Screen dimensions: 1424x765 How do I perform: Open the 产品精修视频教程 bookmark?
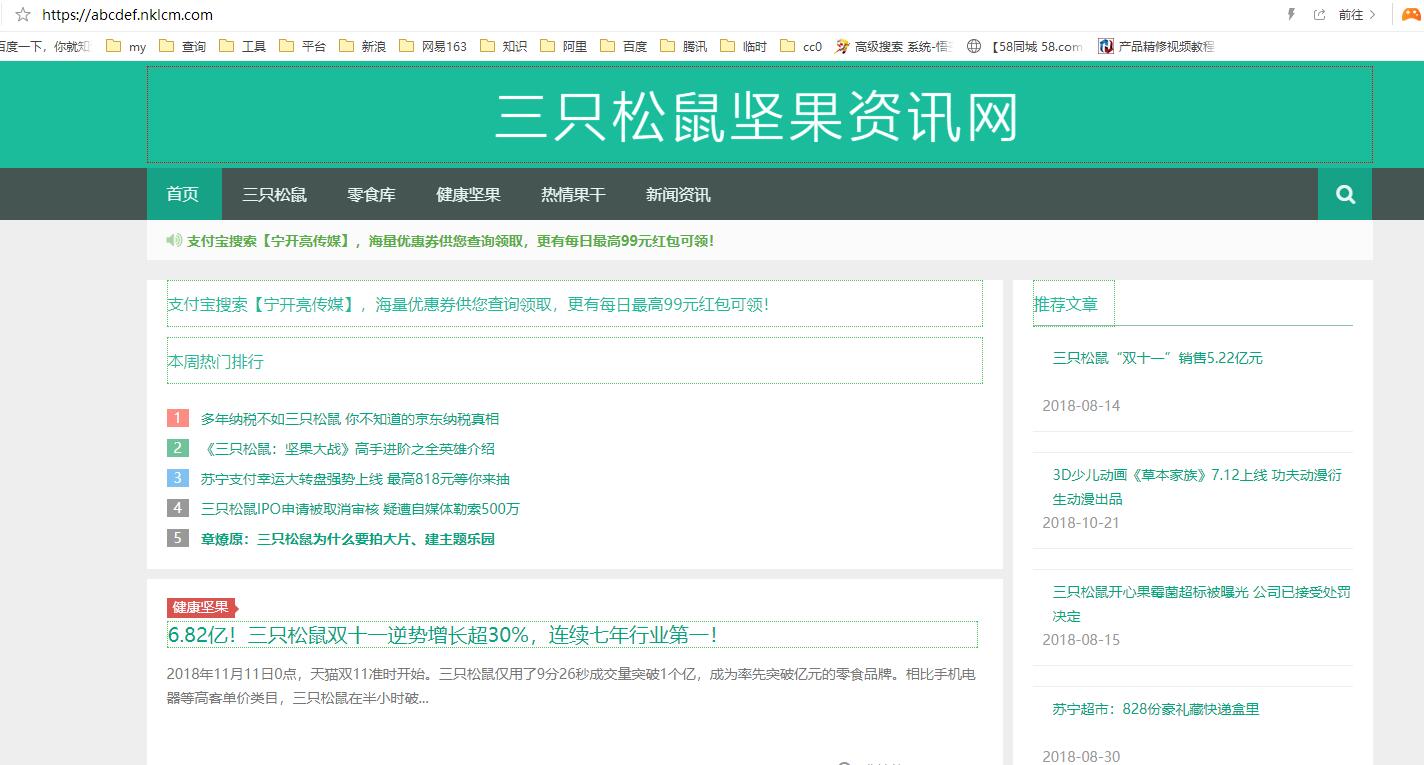point(1157,46)
